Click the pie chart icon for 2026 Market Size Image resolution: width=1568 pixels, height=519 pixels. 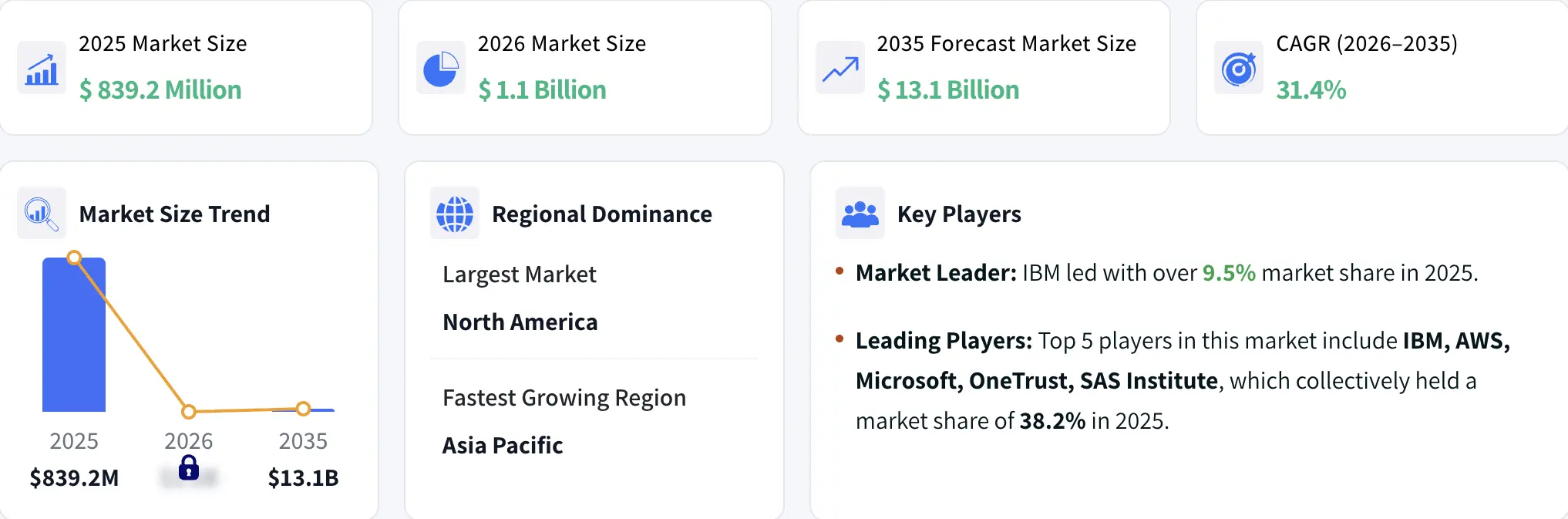(x=441, y=68)
